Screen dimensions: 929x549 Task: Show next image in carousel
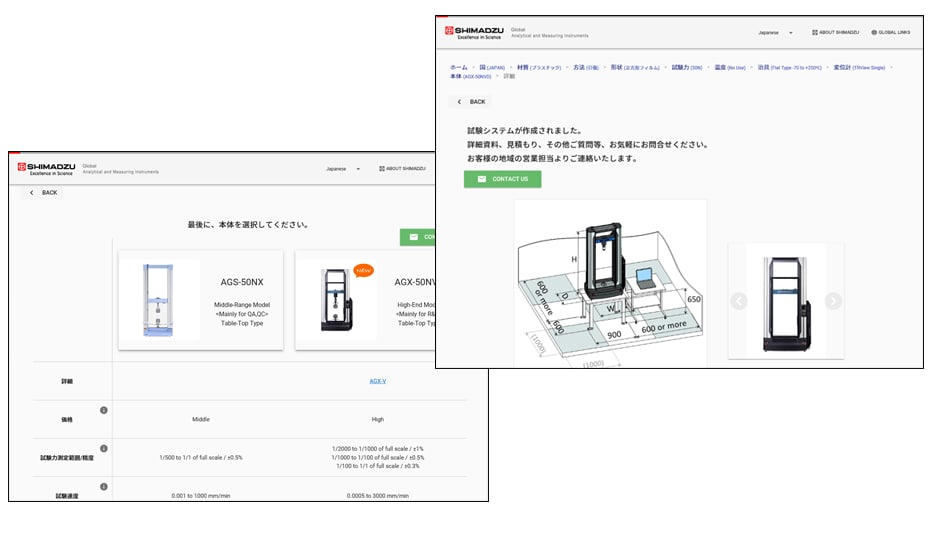pyautogui.click(x=833, y=301)
